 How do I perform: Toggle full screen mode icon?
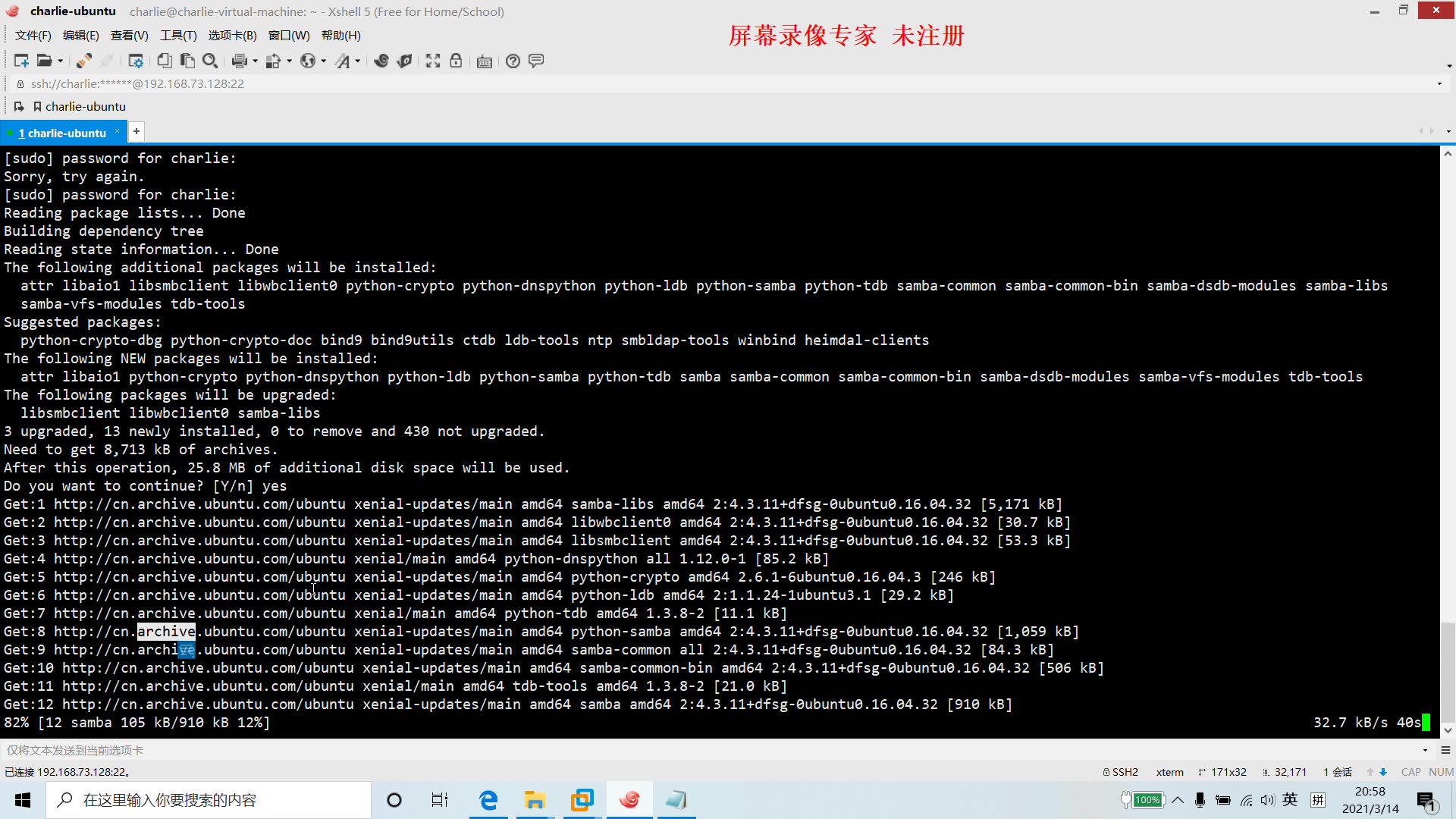click(433, 61)
